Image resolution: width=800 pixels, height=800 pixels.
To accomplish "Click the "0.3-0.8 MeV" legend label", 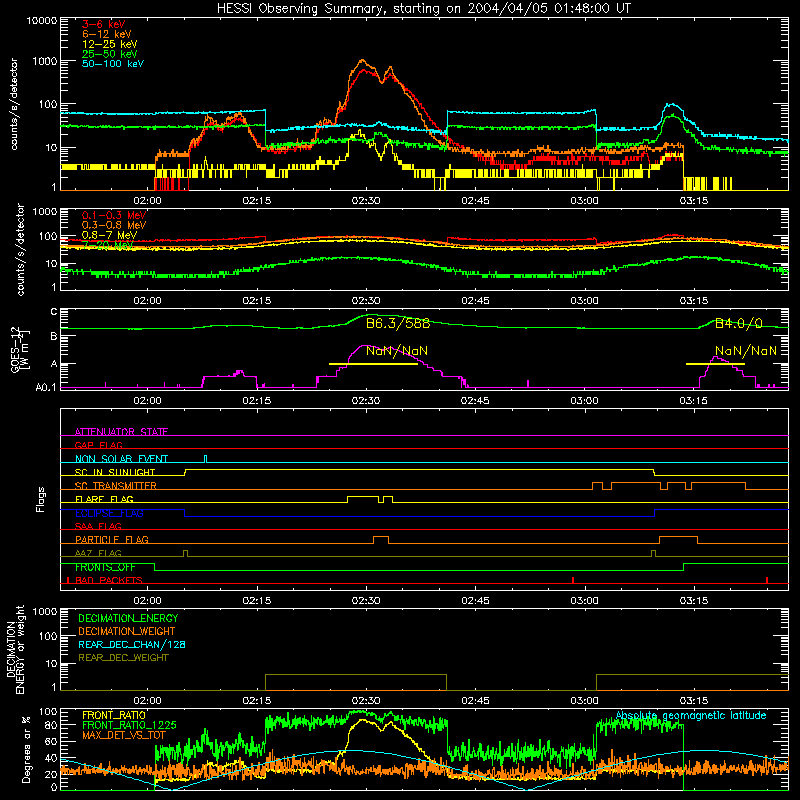I will 114,225.
